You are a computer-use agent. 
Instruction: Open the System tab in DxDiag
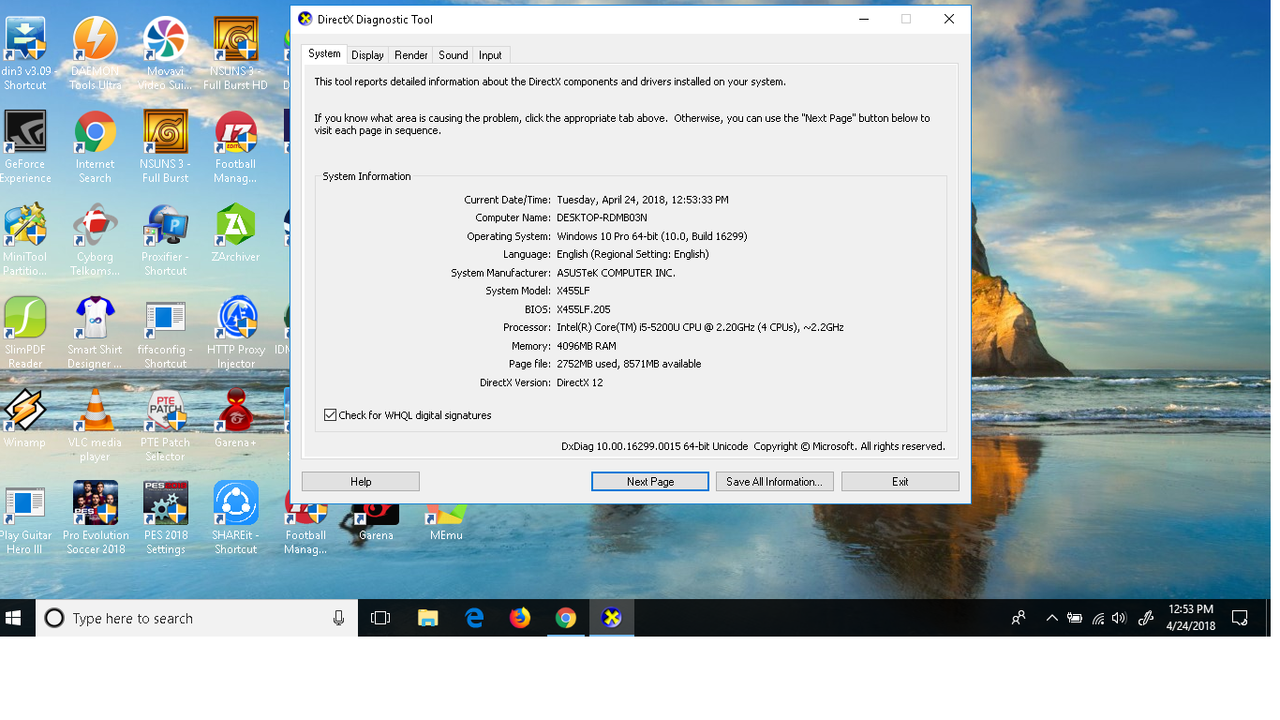coord(324,54)
